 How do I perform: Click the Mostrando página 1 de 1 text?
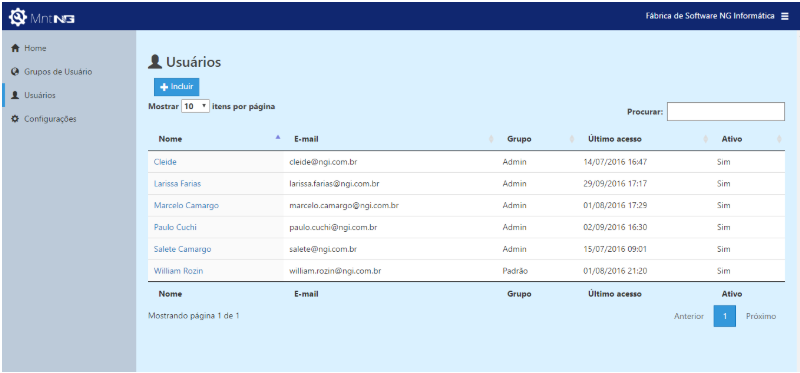(x=194, y=315)
